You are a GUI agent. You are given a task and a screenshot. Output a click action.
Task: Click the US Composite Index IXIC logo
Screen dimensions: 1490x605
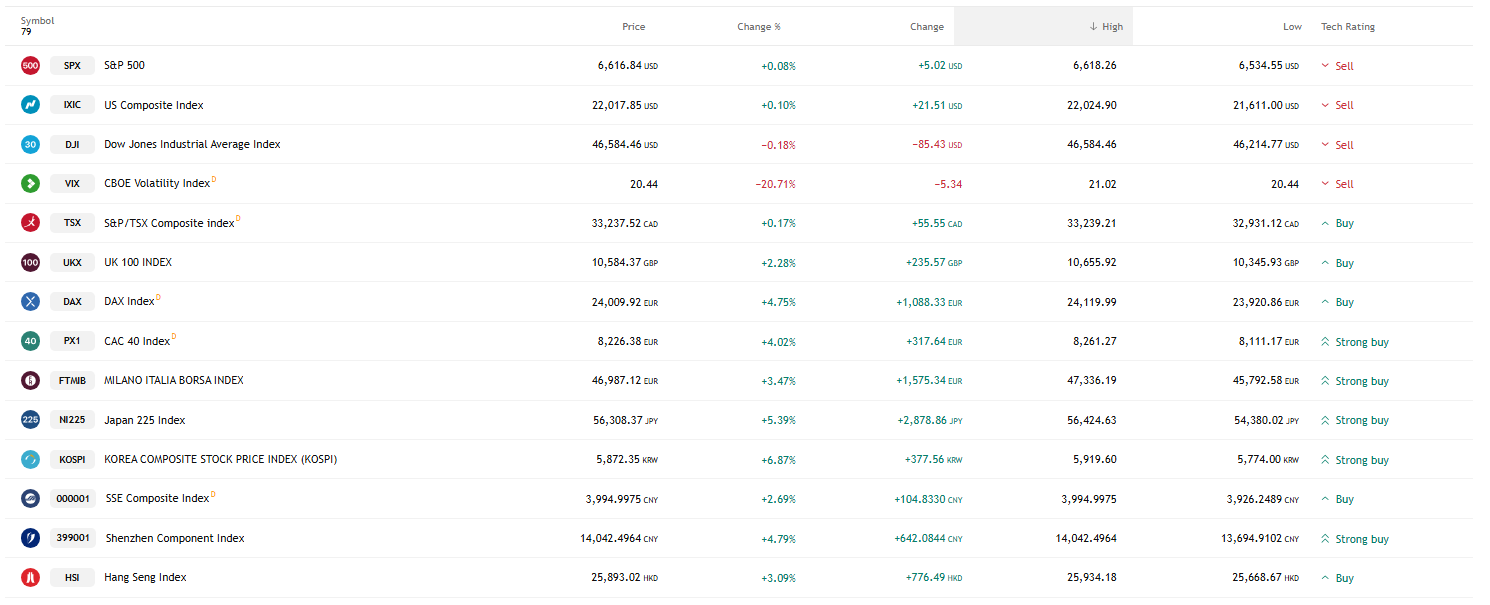click(30, 105)
